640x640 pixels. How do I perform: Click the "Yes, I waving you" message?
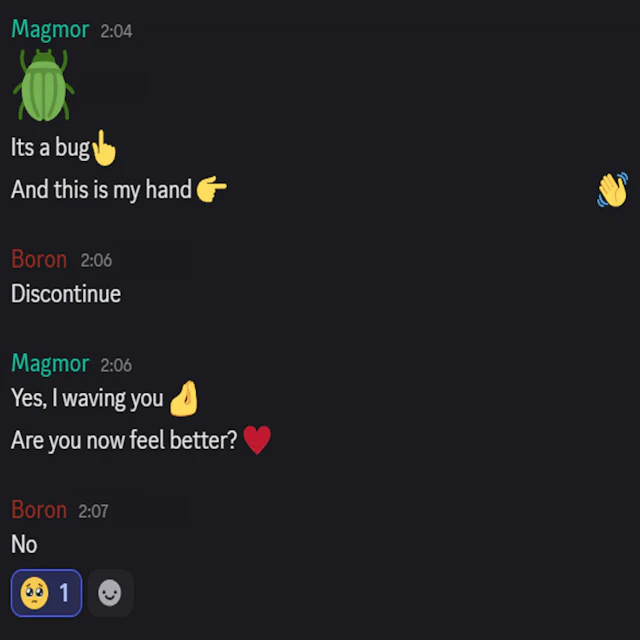tap(87, 398)
